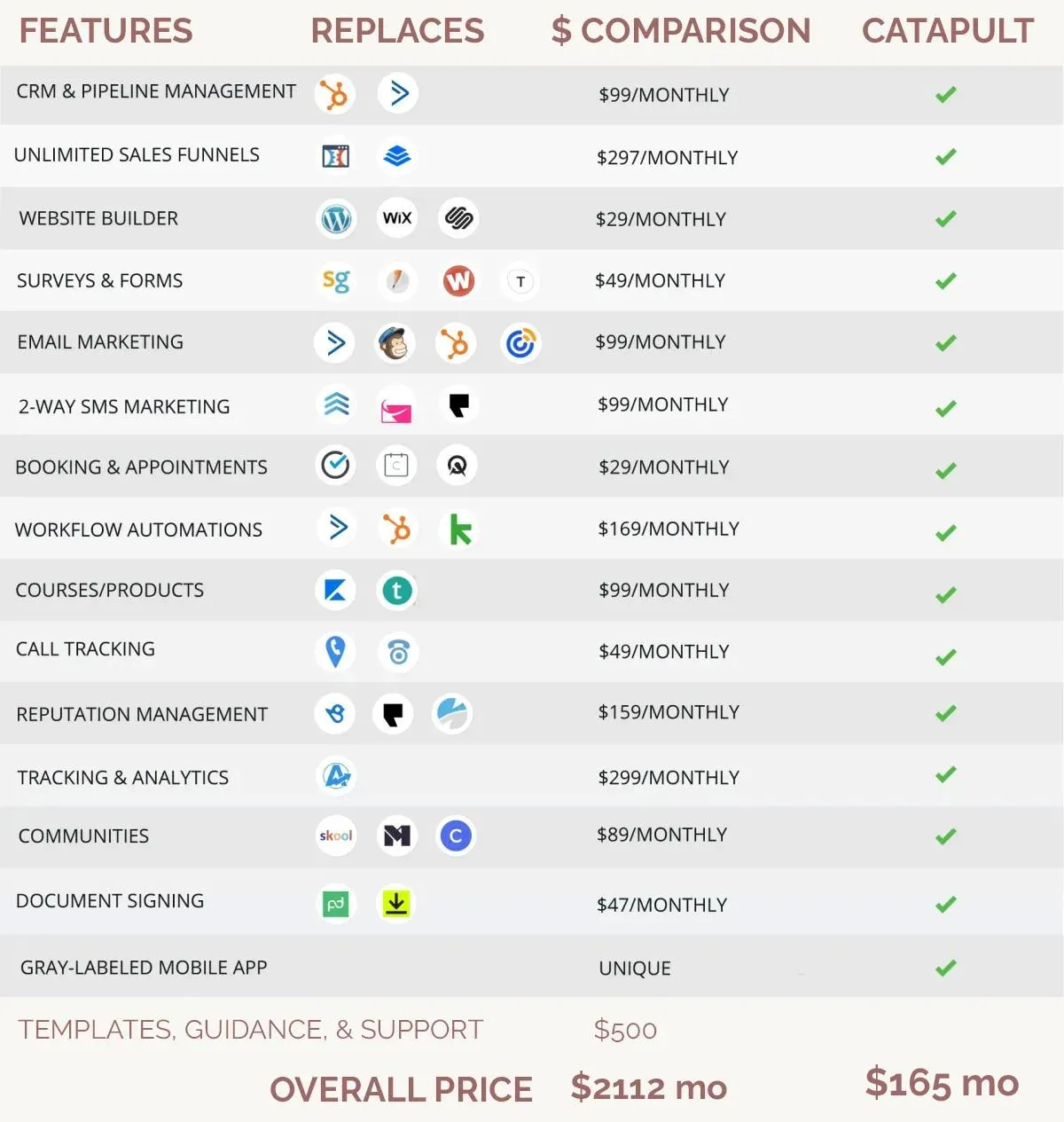Image resolution: width=1064 pixels, height=1122 pixels.
Task: Click the WordPress icon in Website Builder row
Action: point(336,218)
